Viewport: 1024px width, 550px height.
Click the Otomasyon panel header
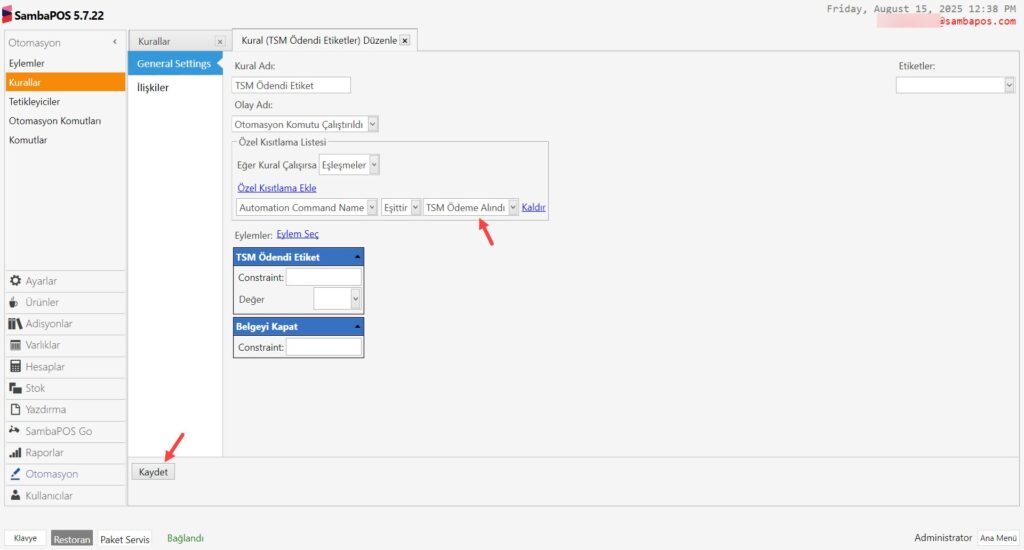coord(35,42)
